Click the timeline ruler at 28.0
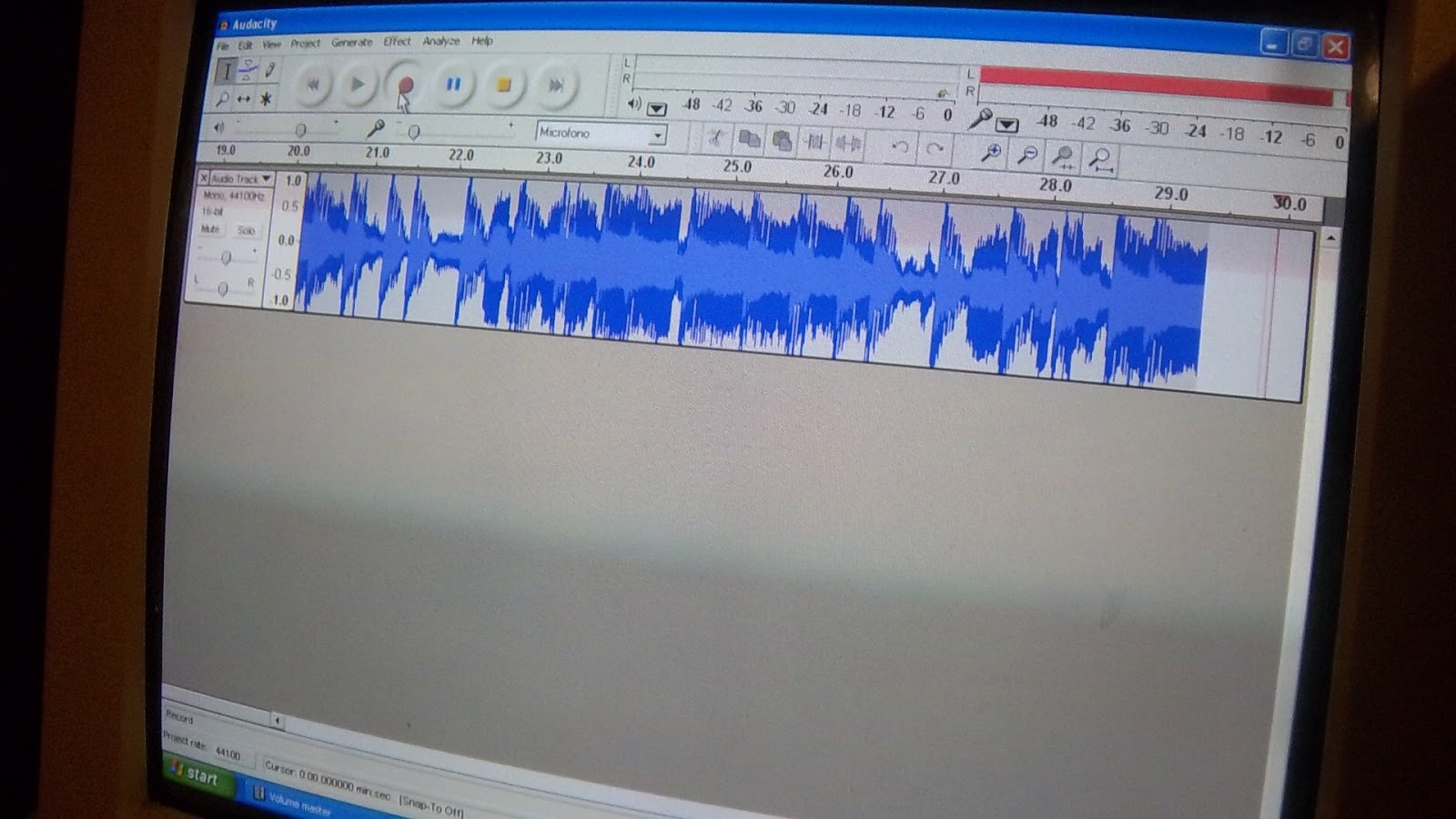 tap(1056, 185)
